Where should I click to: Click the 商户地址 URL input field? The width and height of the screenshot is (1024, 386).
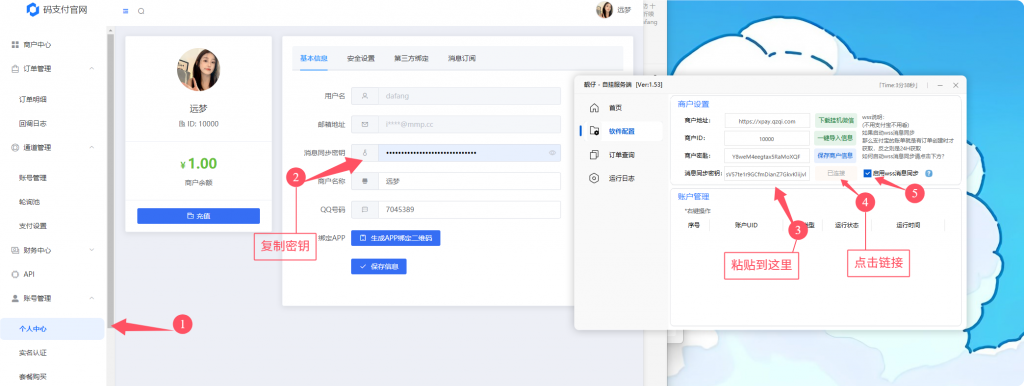tap(767, 121)
